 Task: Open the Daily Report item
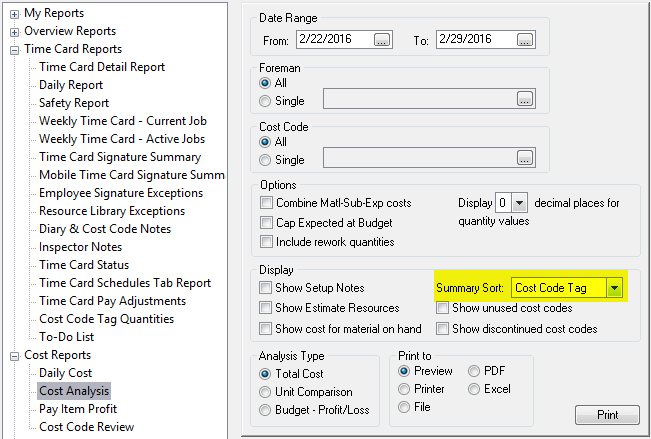71,85
